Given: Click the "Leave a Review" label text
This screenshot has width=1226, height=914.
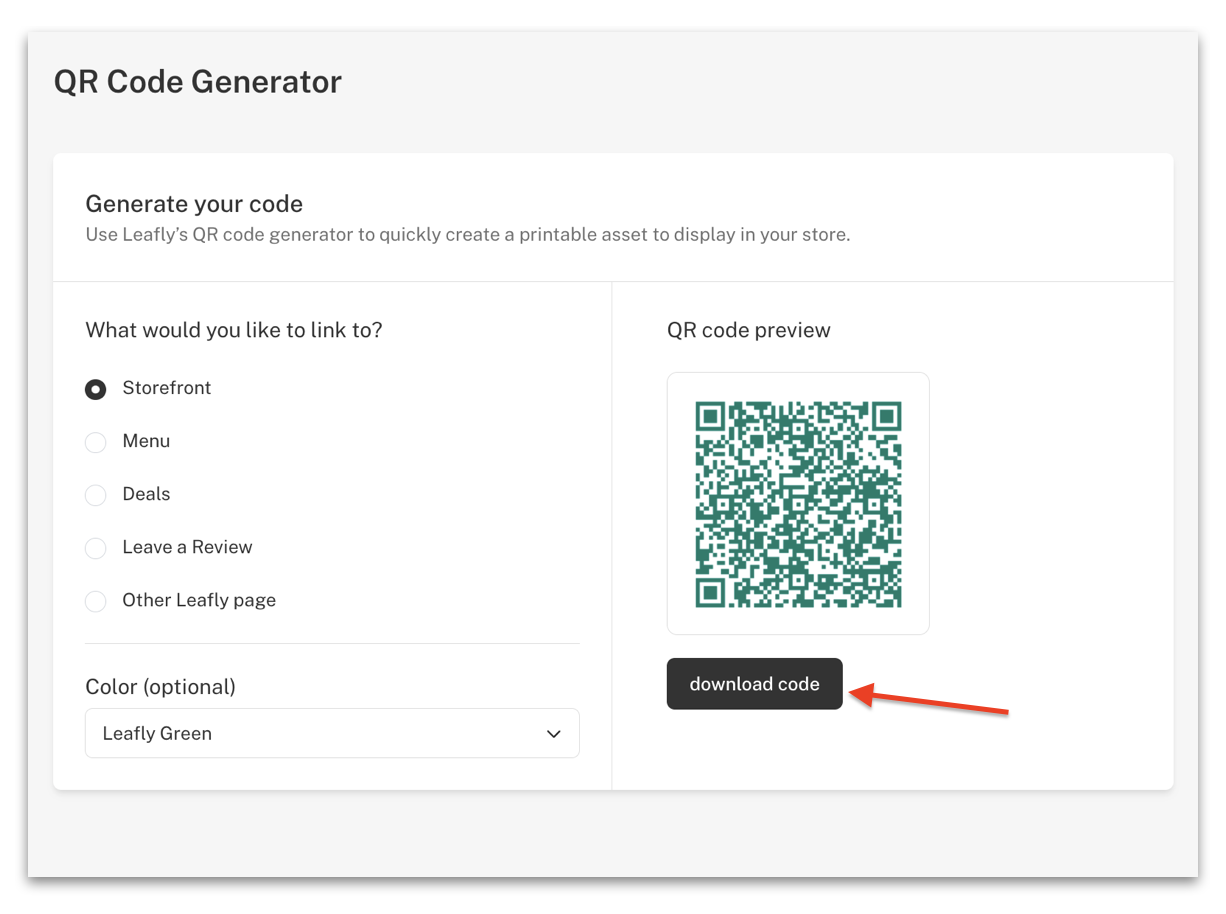Looking at the screenshot, I should [187, 547].
